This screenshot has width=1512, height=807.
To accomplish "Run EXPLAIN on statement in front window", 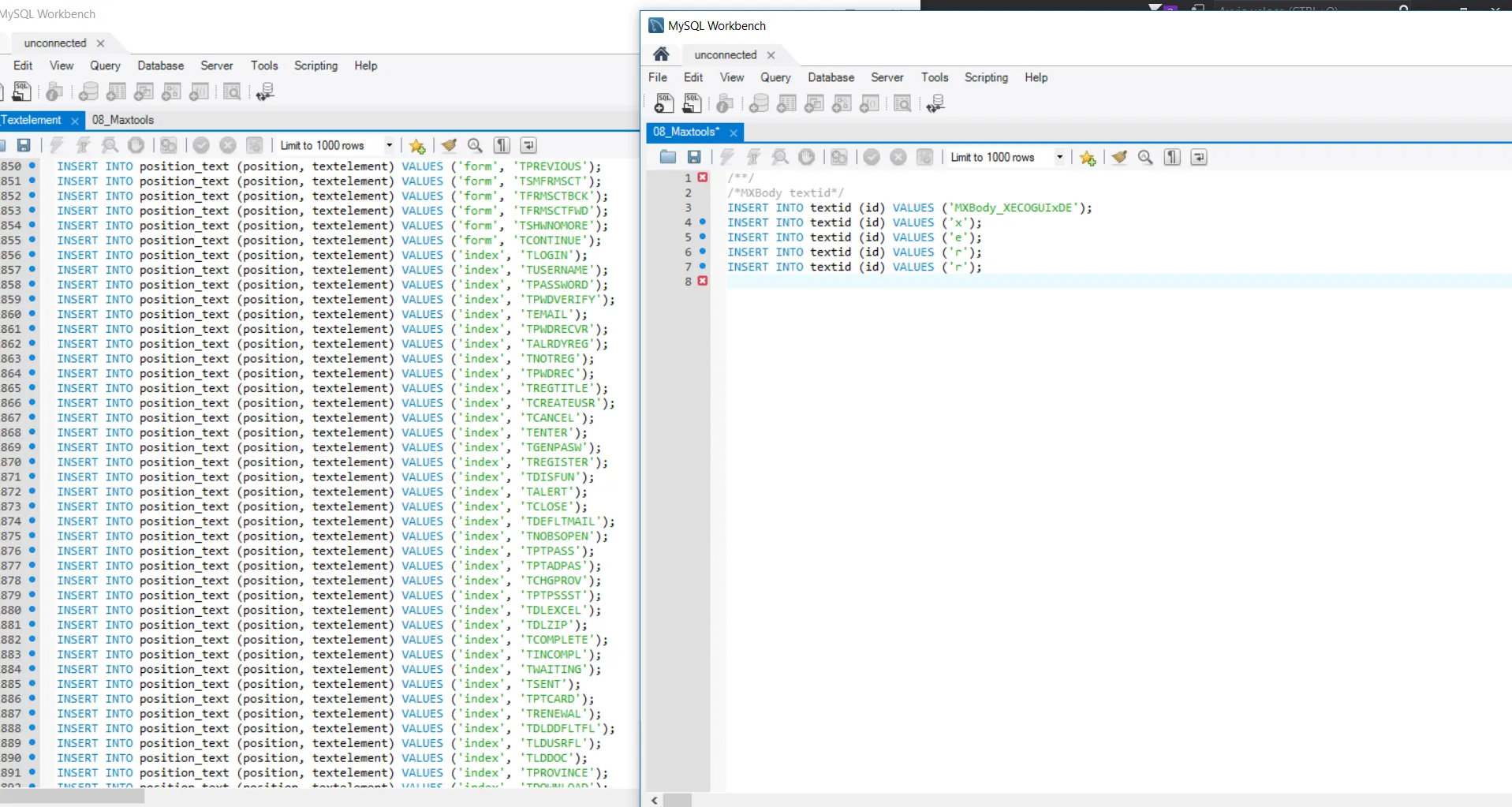I will pyautogui.click(x=780, y=157).
